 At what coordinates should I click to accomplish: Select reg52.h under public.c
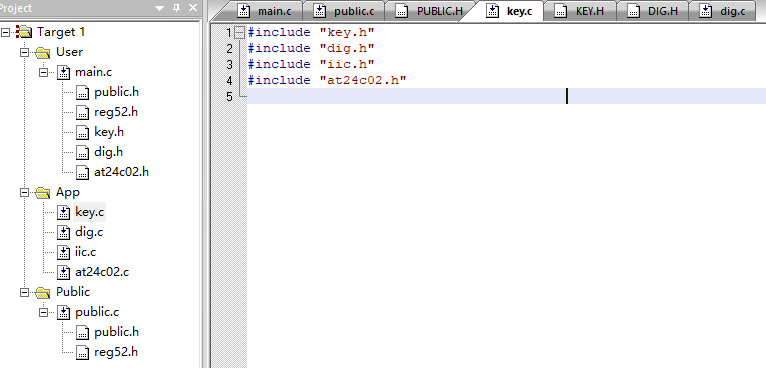(116, 352)
